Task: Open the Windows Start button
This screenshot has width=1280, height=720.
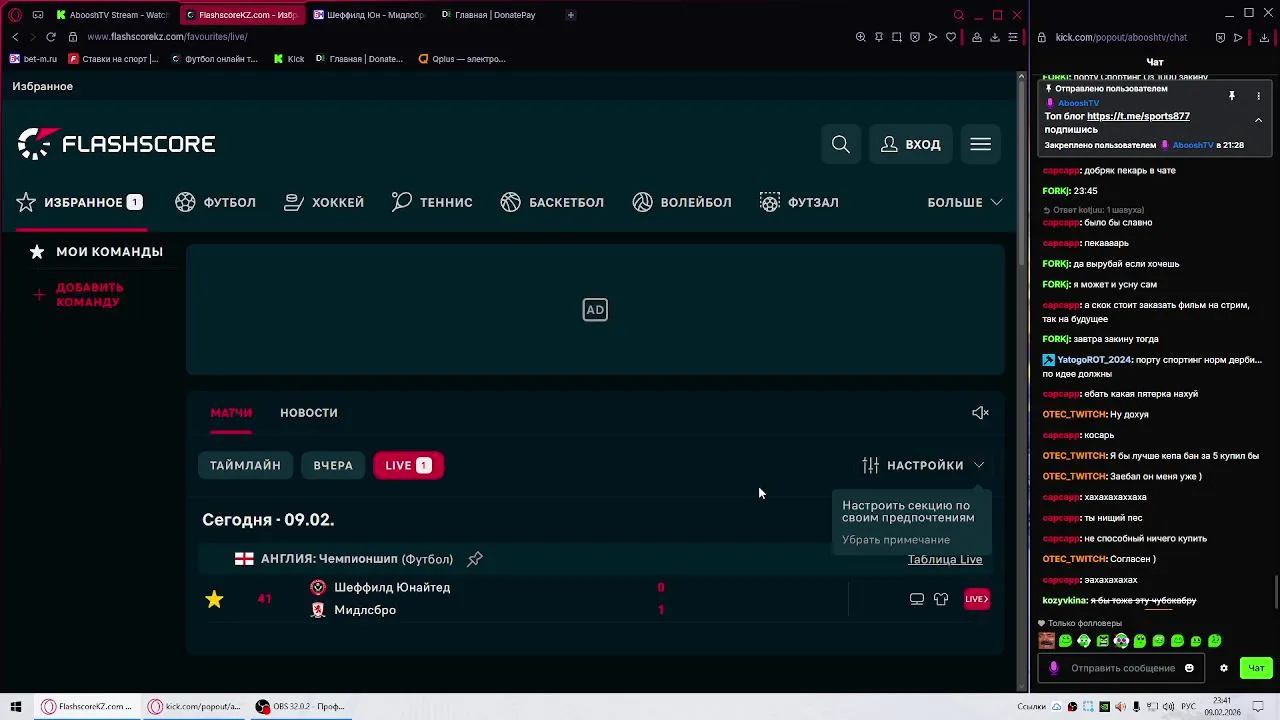Action: tap(15, 706)
